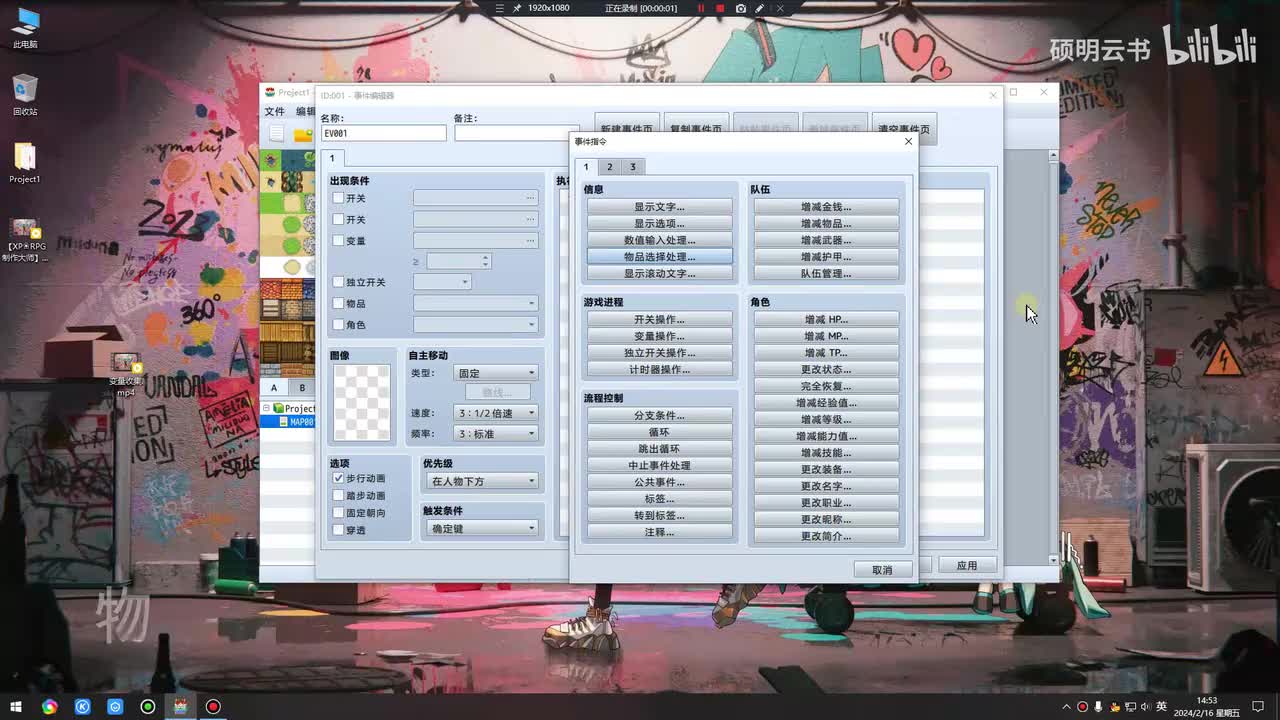Open the Windows Start menu
This screenshot has width=1280, height=720.
pyautogui.click(x=16, y=706)
